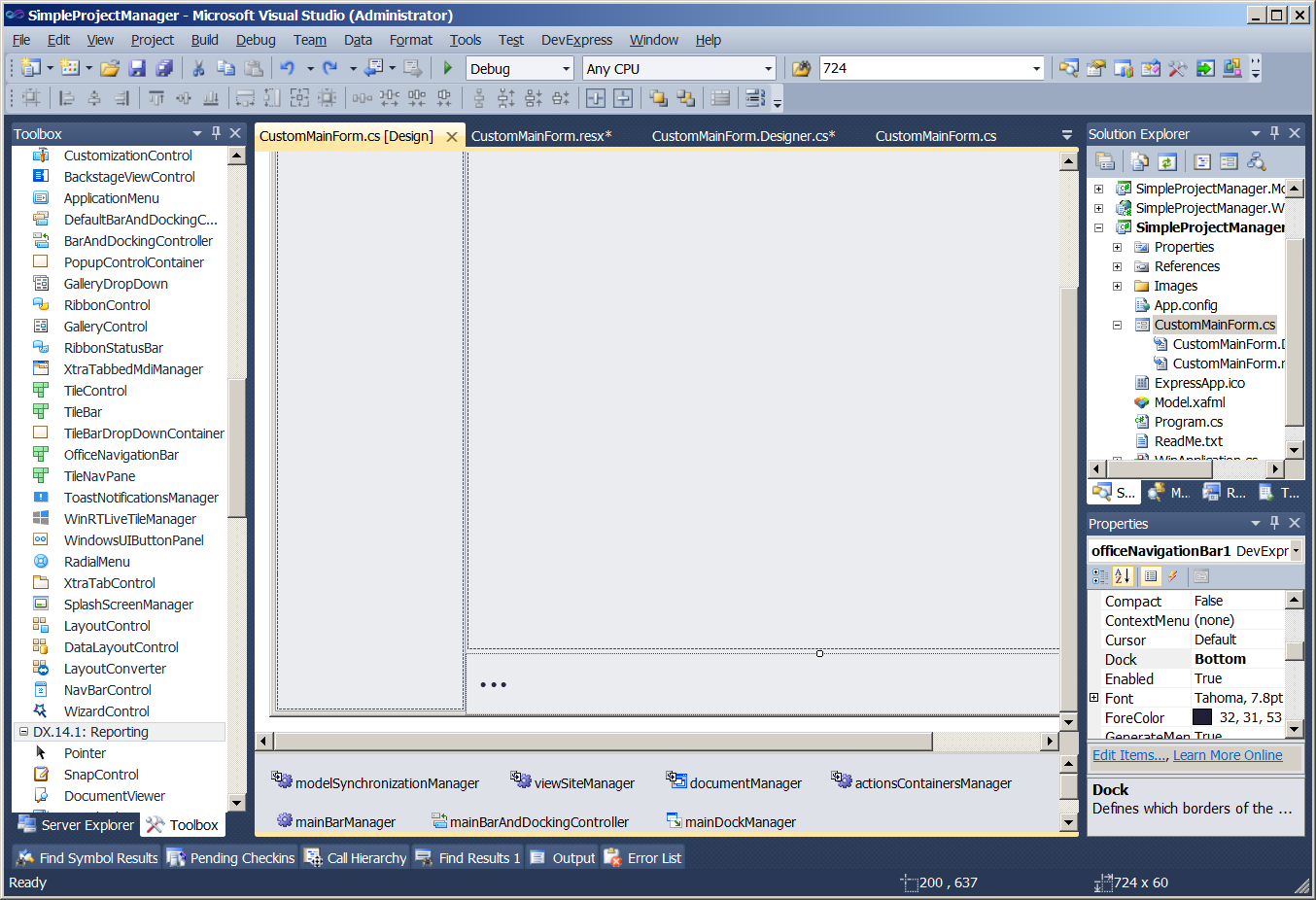Screen dimensions: 1316x900
Task: Open the DevExpress menu
Action: point(576,40)
